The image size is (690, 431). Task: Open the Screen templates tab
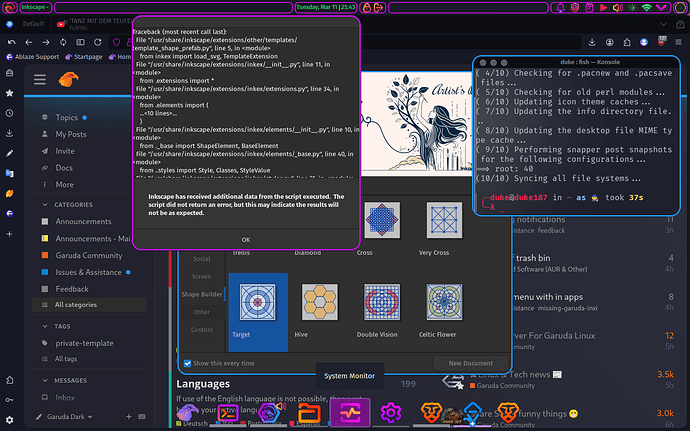coord(202,276)
